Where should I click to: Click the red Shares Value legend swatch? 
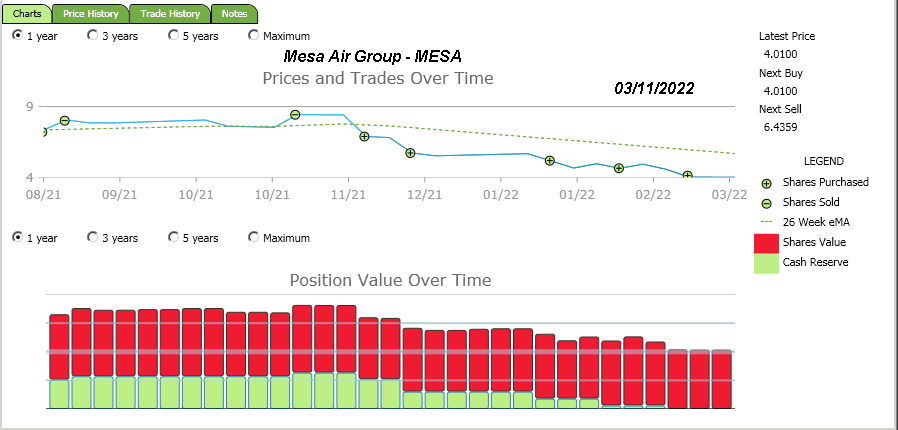766,243
